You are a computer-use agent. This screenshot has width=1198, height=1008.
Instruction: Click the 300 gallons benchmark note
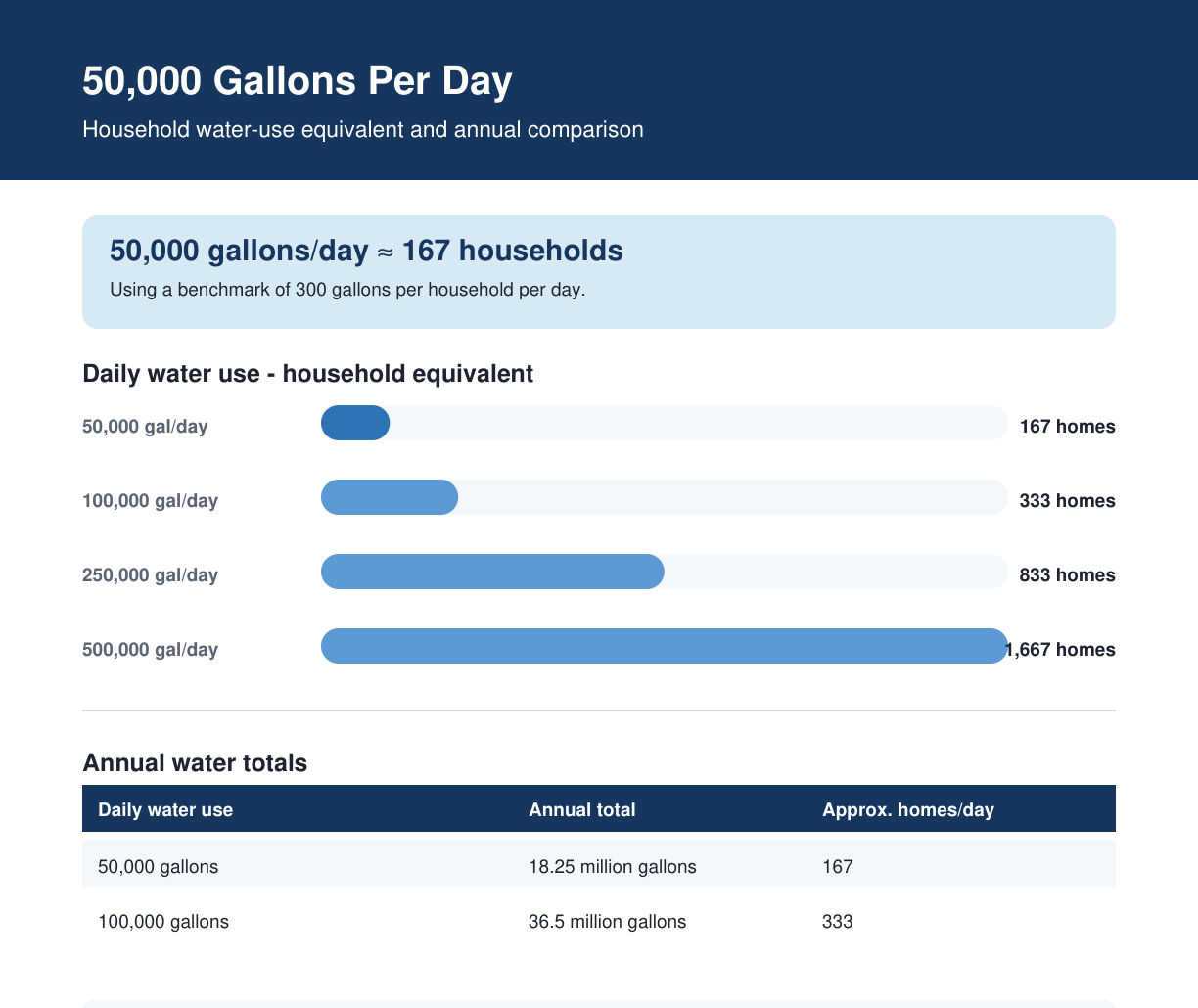click(x=347, y=290)
